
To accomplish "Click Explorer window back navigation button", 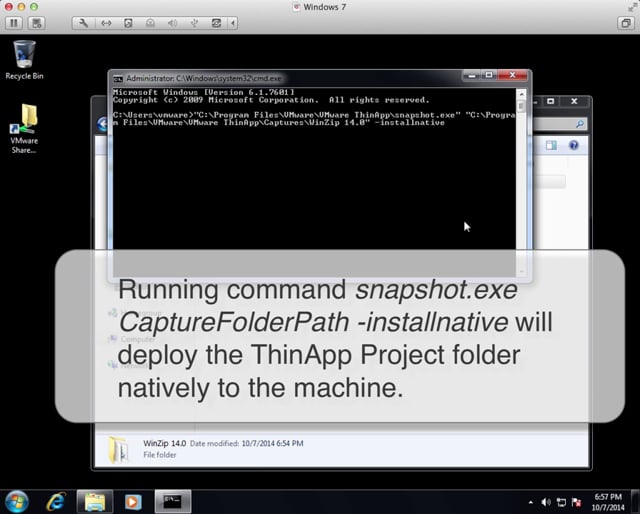I will (x=102, y=124).
